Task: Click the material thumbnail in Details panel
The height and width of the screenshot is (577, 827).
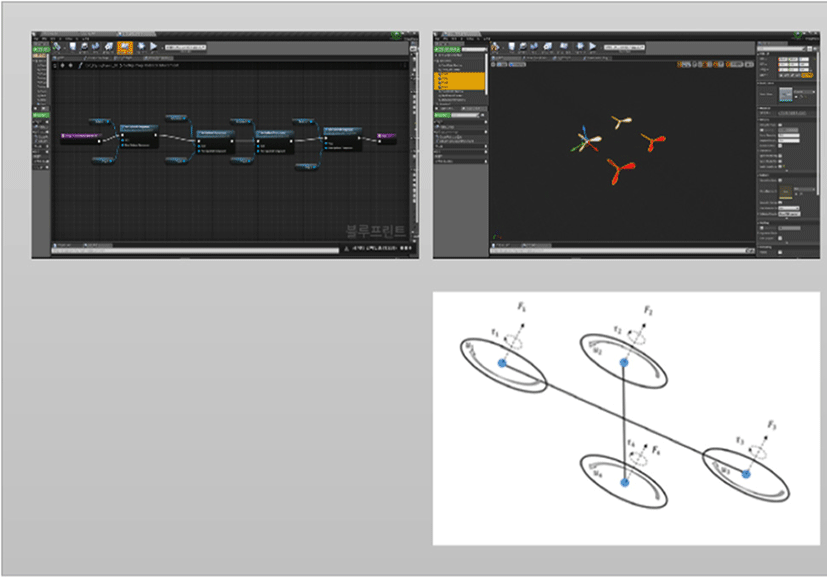Action: point(786,191)
